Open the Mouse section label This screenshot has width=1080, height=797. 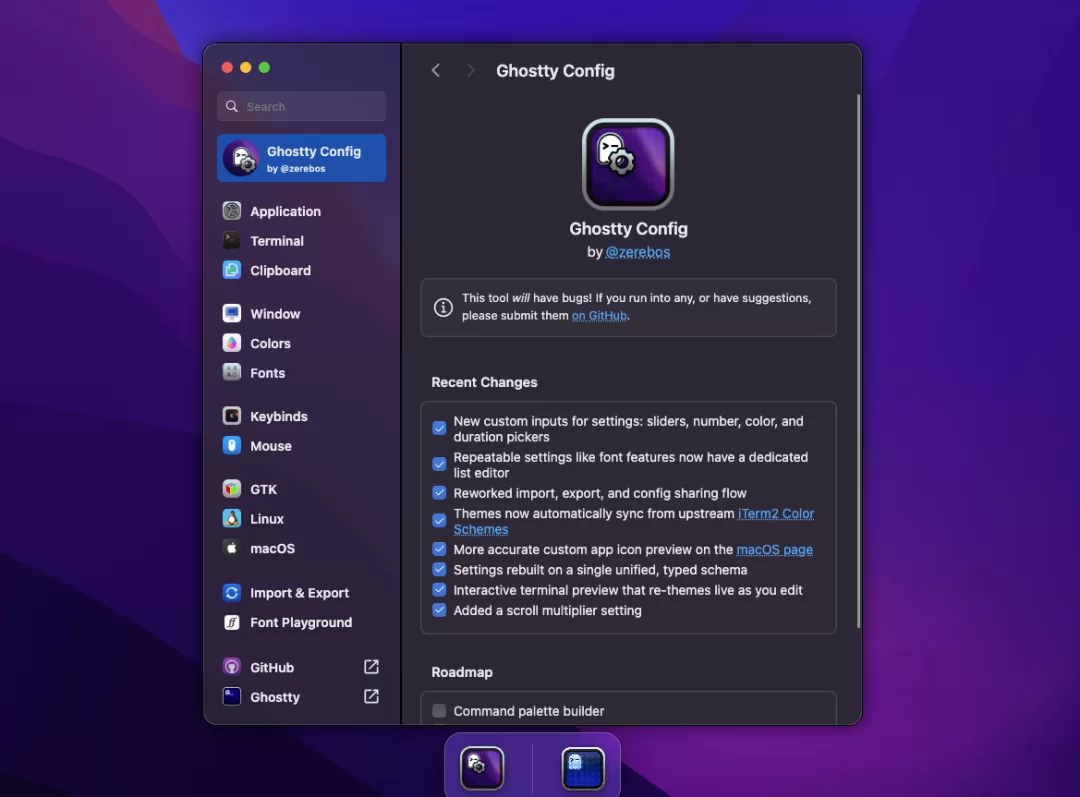(271, 446)
